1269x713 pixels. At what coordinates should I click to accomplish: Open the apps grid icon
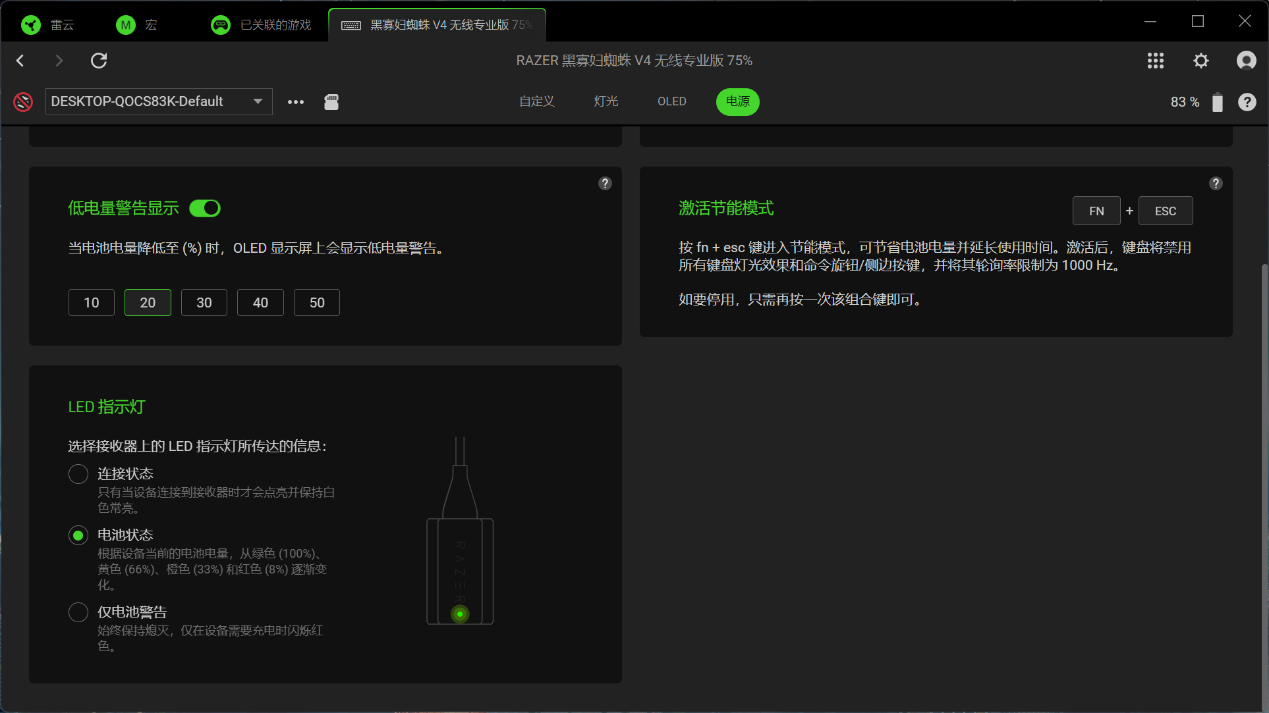[1155, 61]
